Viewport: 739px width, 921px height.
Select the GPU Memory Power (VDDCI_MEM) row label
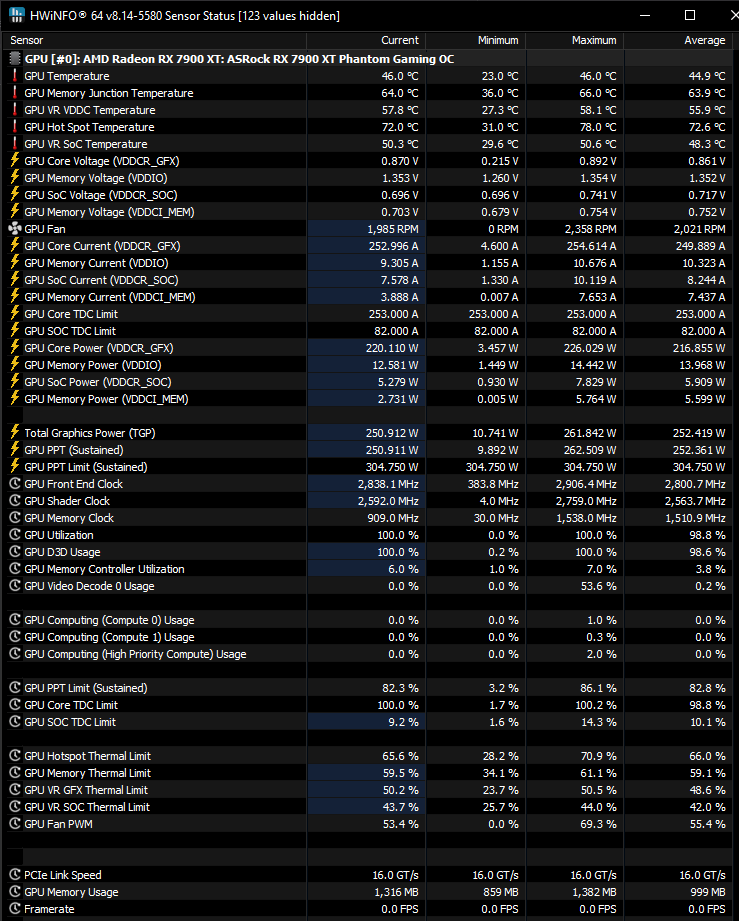click(x=106, y=399)
